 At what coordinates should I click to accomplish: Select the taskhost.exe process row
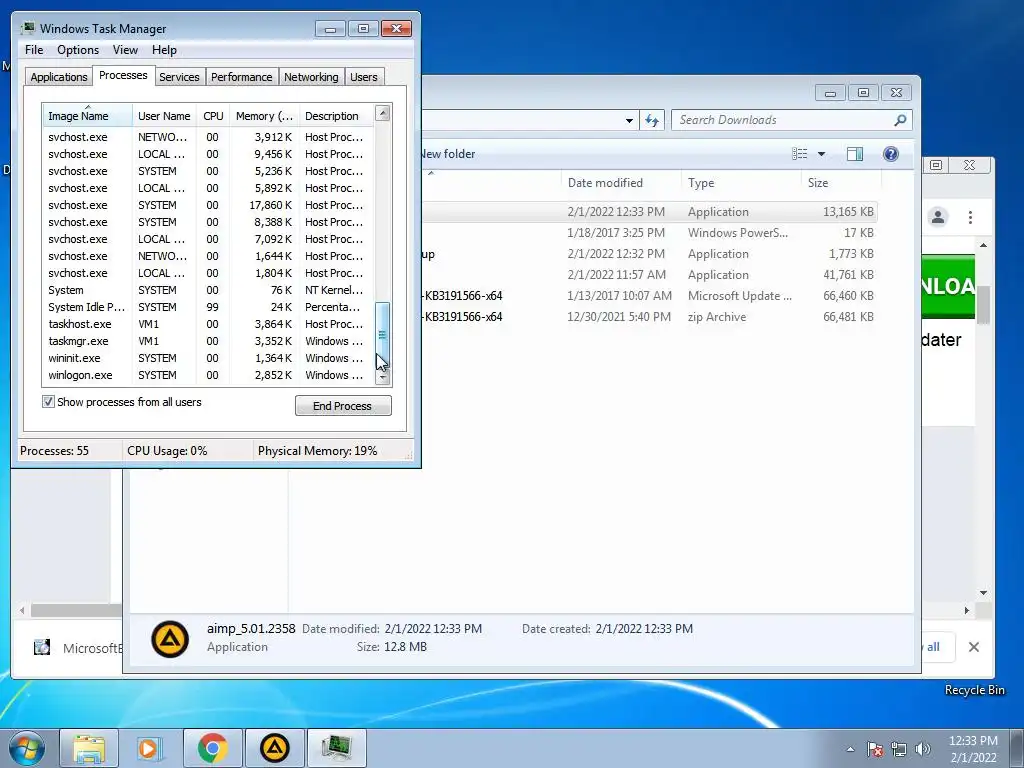pos(208,324)
